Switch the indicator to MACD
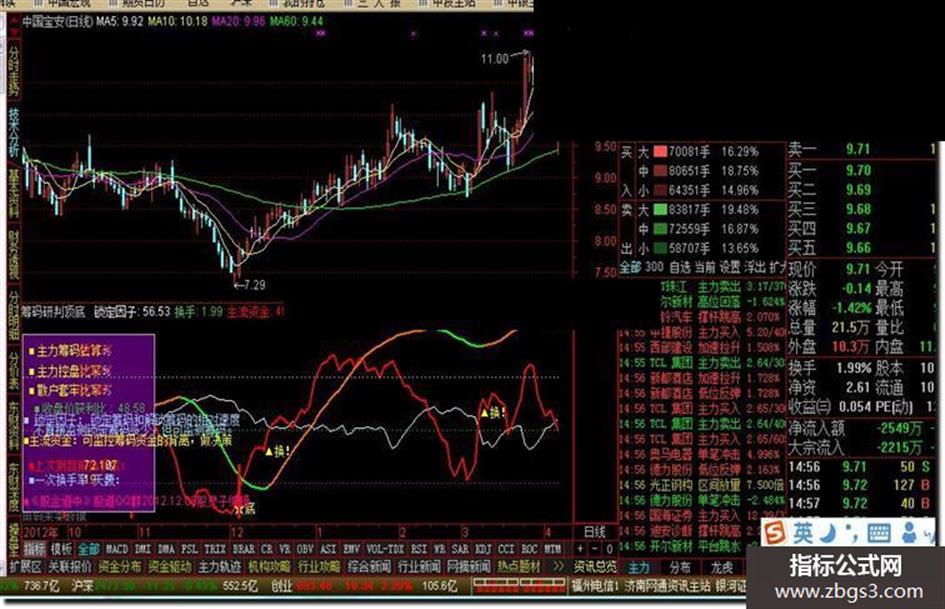 (117, 549)
